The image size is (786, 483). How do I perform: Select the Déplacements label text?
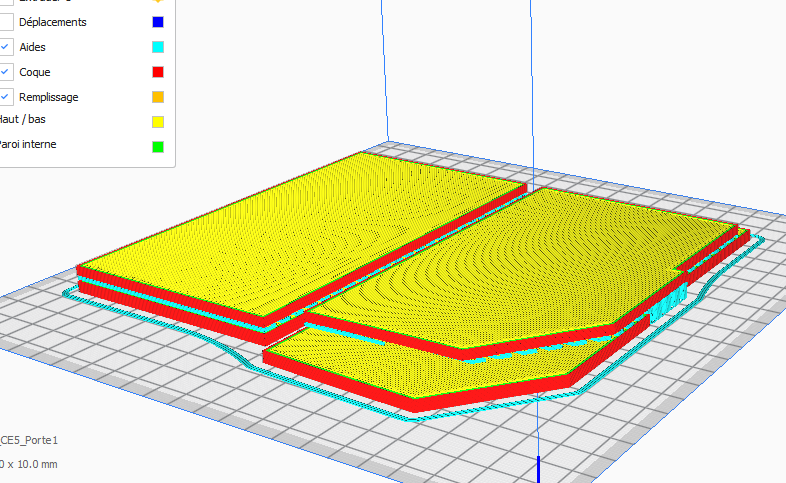click(53, 23)
